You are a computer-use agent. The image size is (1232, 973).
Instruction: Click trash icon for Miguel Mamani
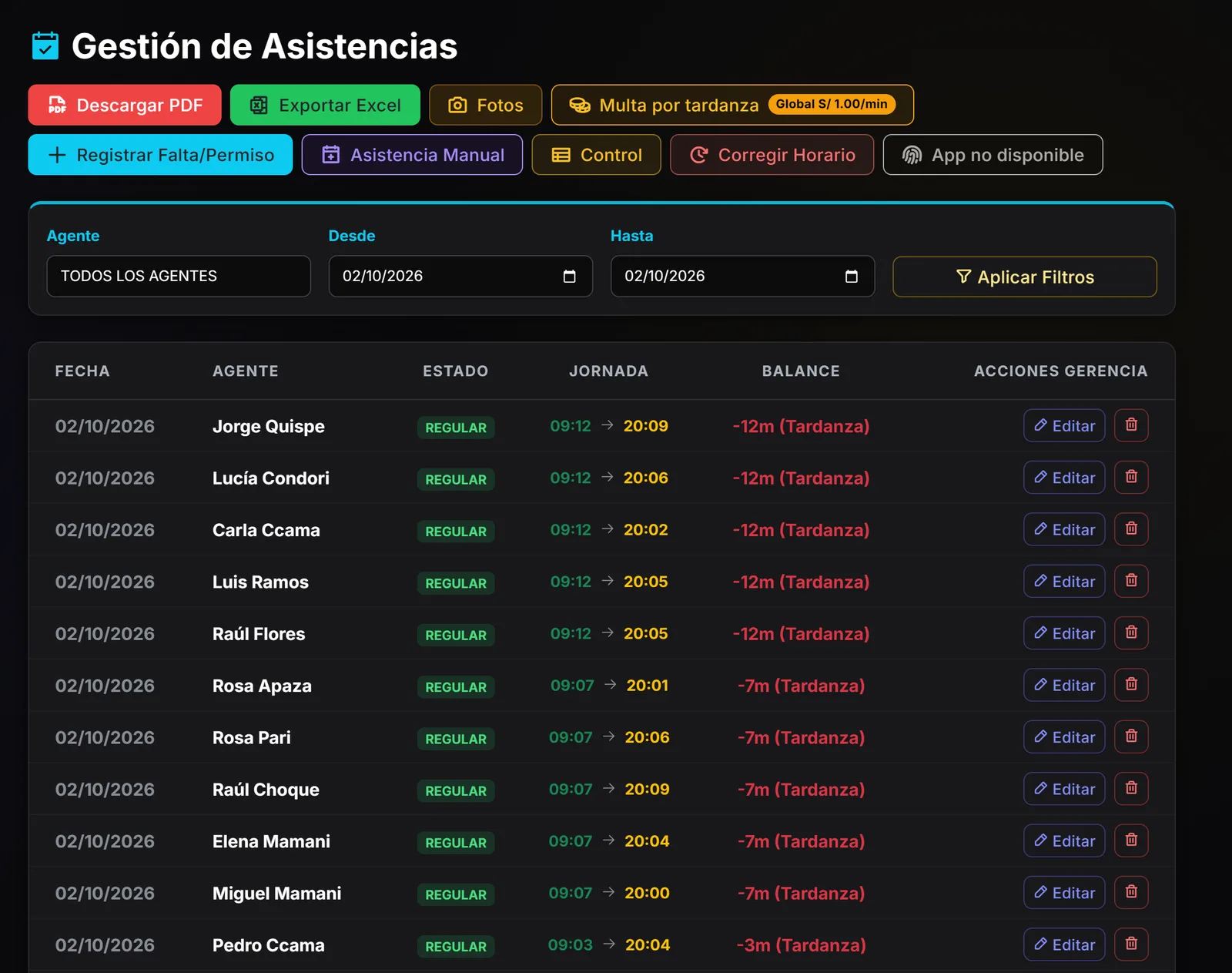pyautogui.click(x=1131, y=893)
